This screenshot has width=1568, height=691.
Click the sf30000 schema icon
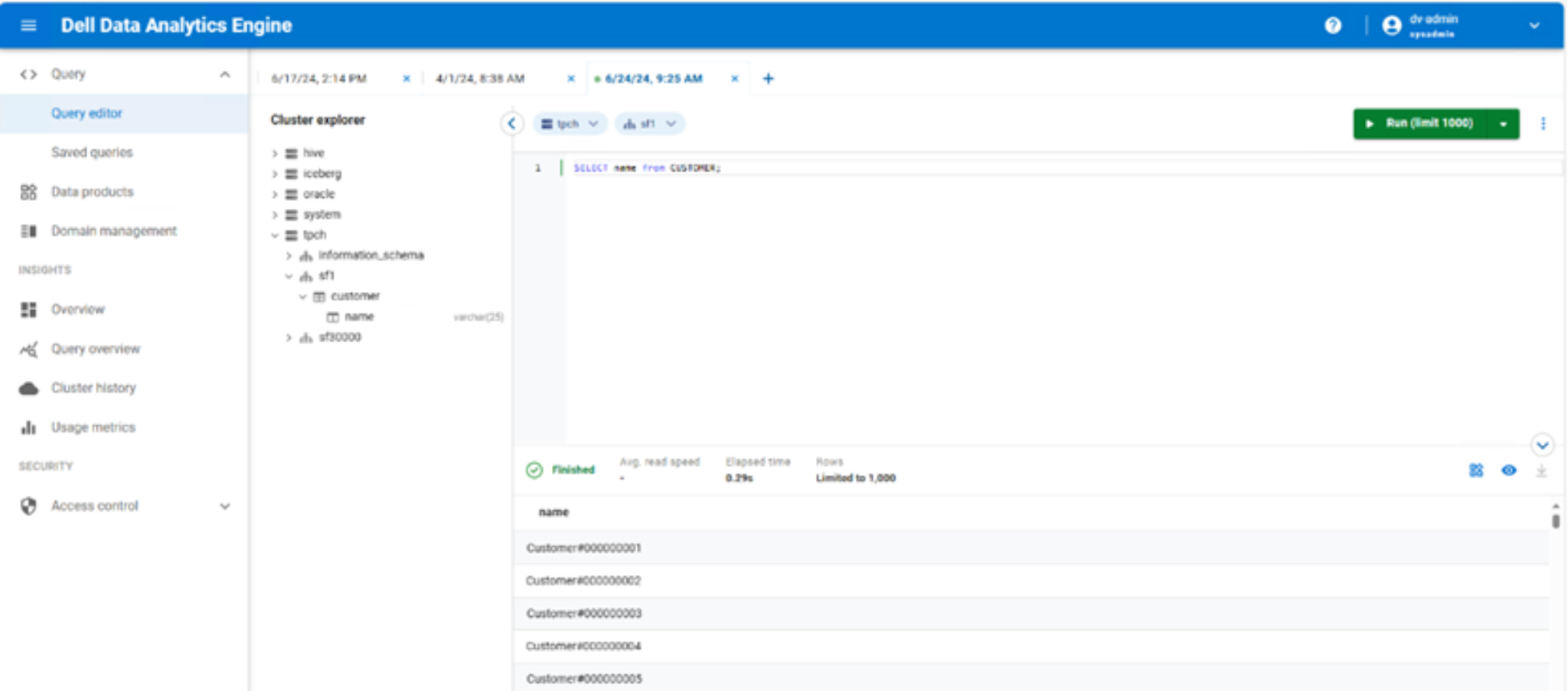click(x=306, y=337)
